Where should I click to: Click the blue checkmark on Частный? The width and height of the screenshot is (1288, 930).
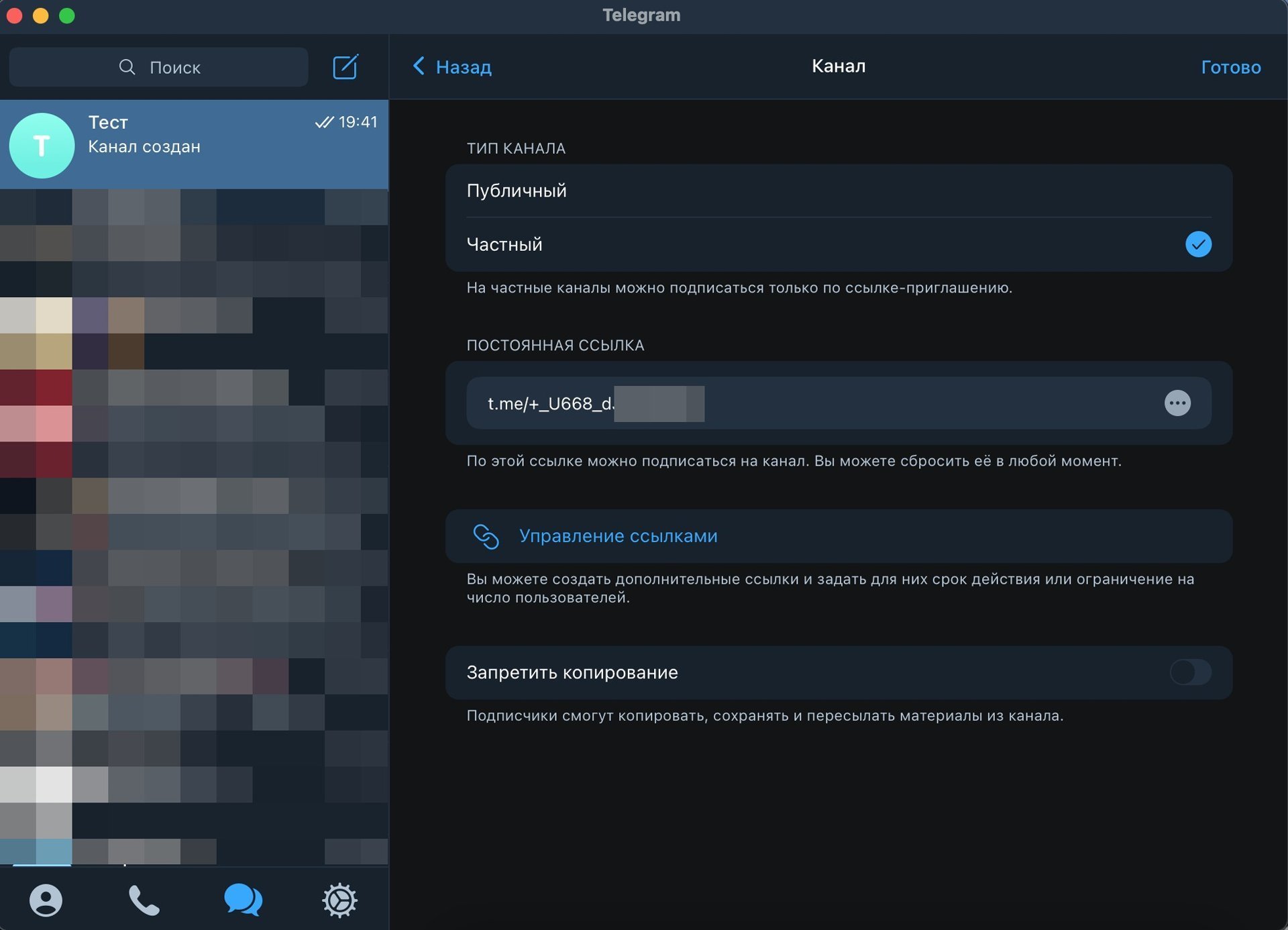tap(1198, 244)
